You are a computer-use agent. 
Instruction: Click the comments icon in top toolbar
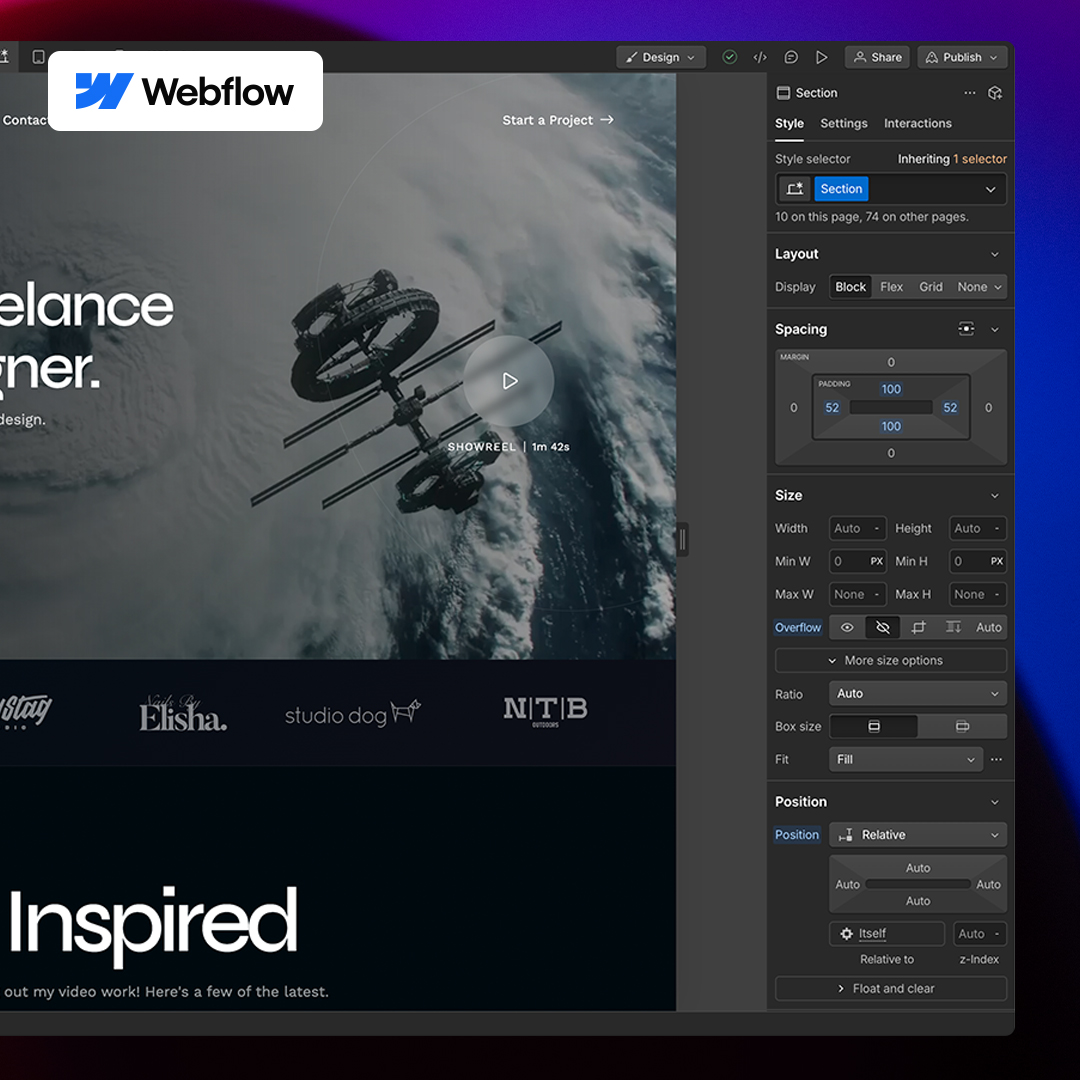tap(790, 57)
